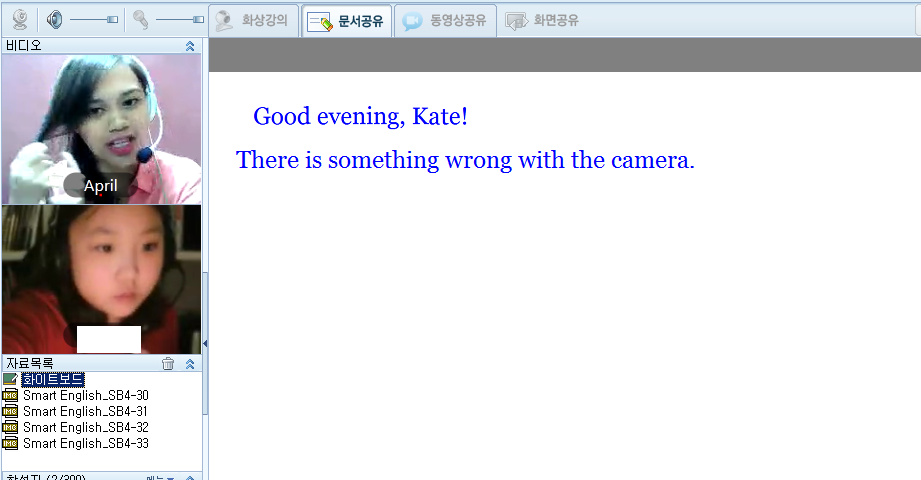Collapse the 자료목록 panel
Viewport: 921px width, 480px height.
pyautogui.click(x=190, y=364)
